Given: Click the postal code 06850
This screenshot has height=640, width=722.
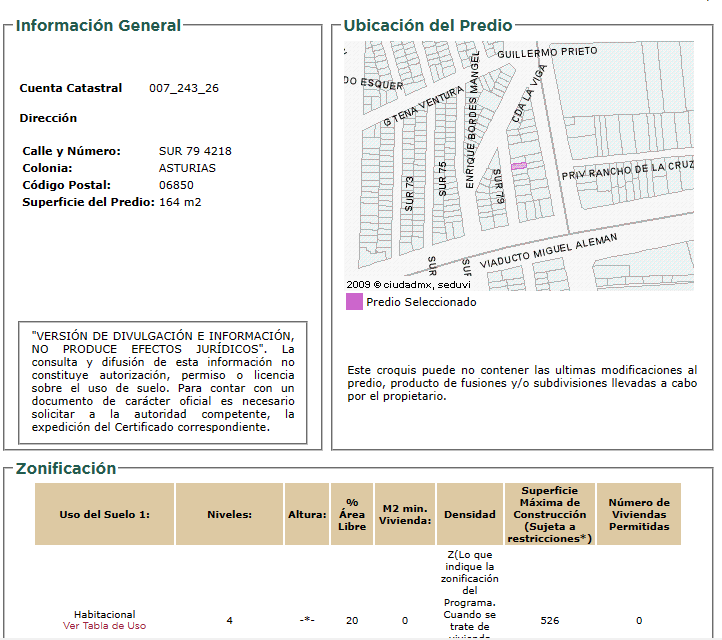Looking at the screenshot, I should [x=176, y=185].
